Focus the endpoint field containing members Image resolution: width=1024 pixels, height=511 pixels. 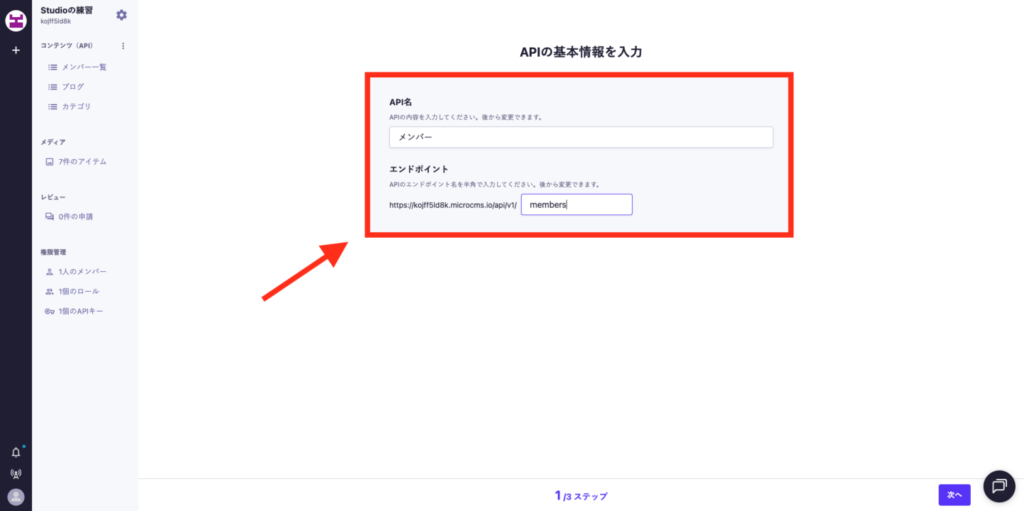click(x=576, y=204)
